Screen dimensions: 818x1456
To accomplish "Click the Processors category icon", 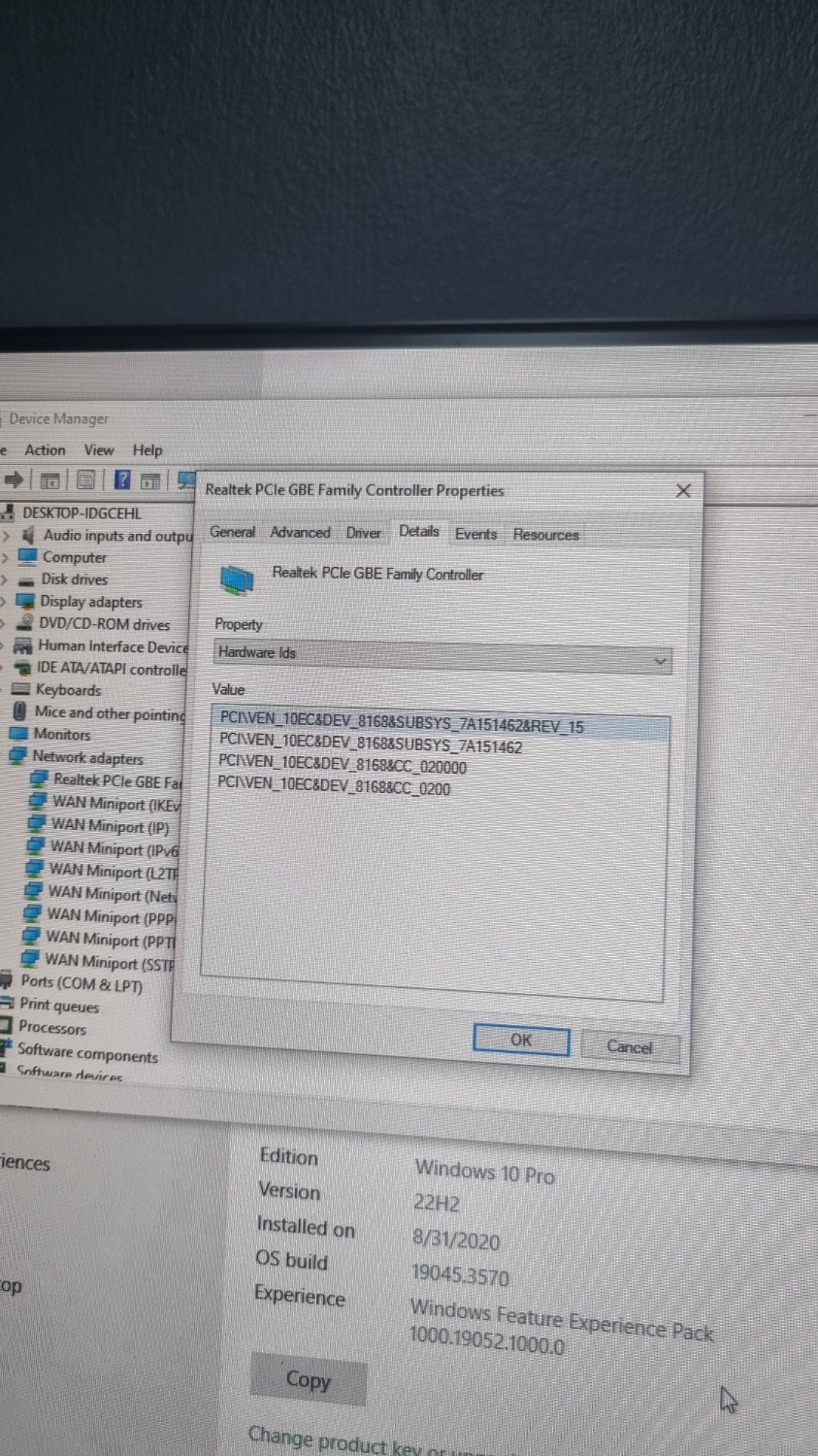I will tap(6, 1025).
